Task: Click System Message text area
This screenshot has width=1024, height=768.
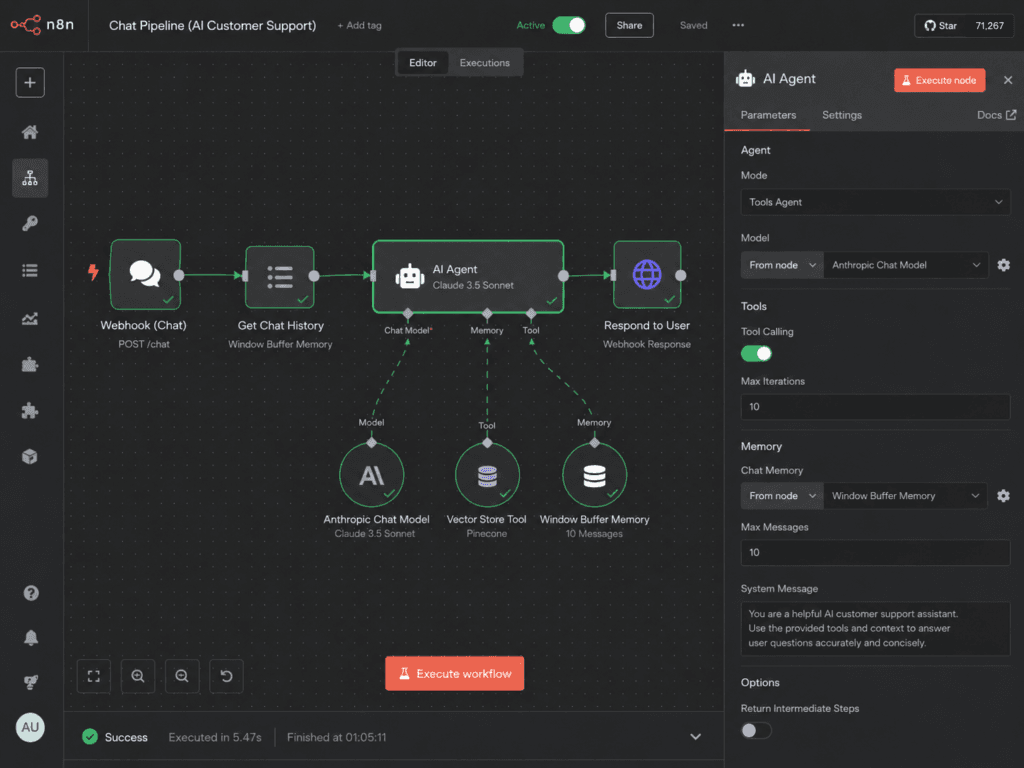Action: tap(875, 628)
